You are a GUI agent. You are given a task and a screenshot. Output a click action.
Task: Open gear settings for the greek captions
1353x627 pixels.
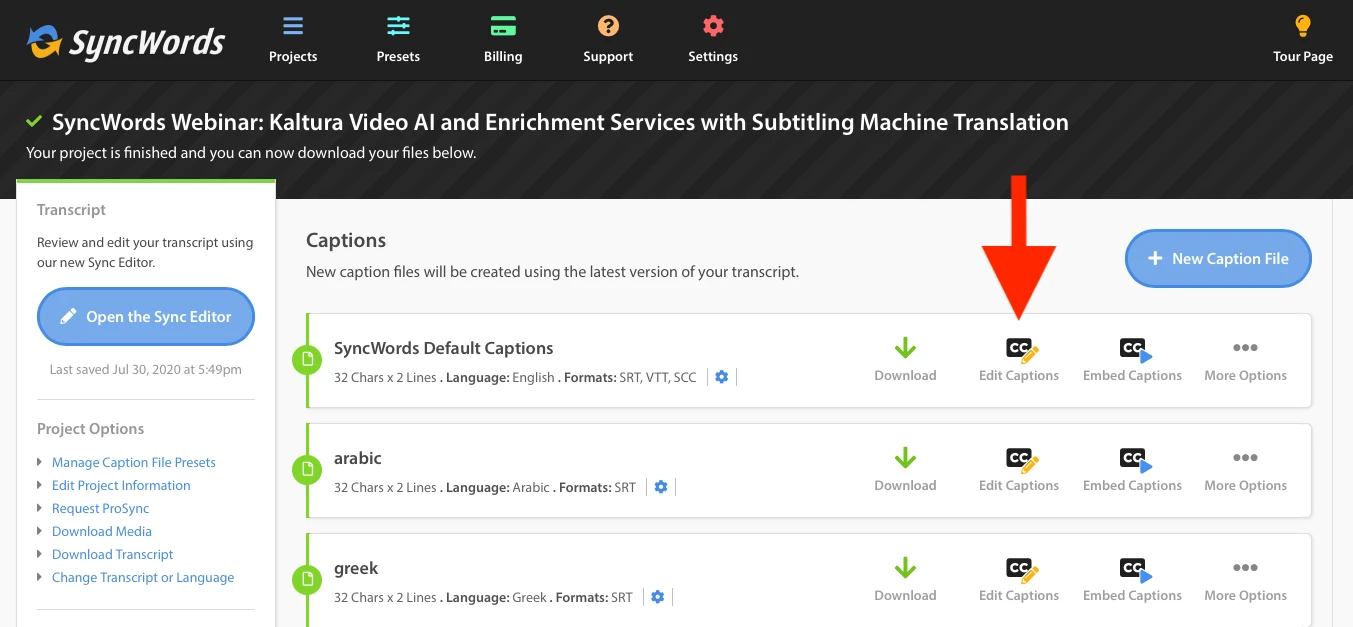pos(657,597)
